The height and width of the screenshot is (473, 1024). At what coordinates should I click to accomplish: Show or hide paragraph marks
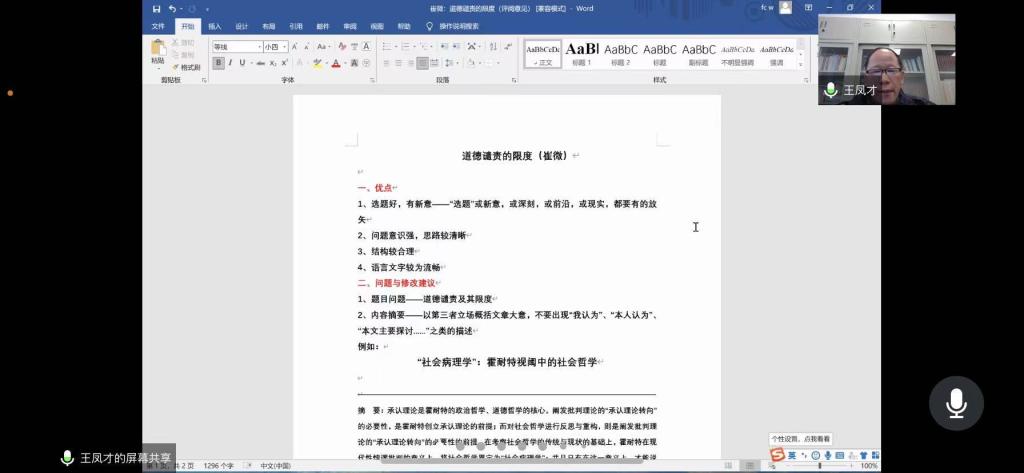508,46
